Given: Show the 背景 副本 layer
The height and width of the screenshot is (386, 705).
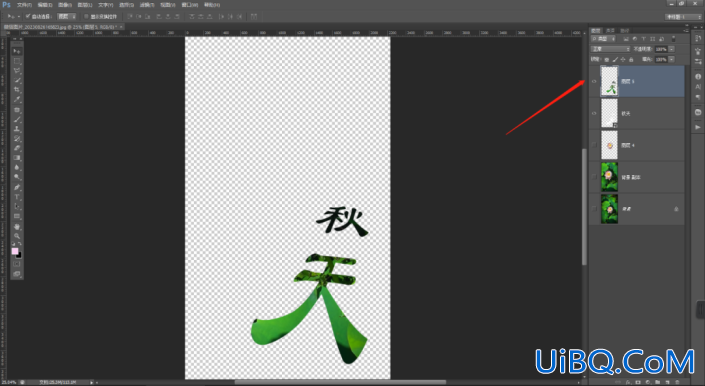Looking at the screenshot, I should click(x=594, y=177).
